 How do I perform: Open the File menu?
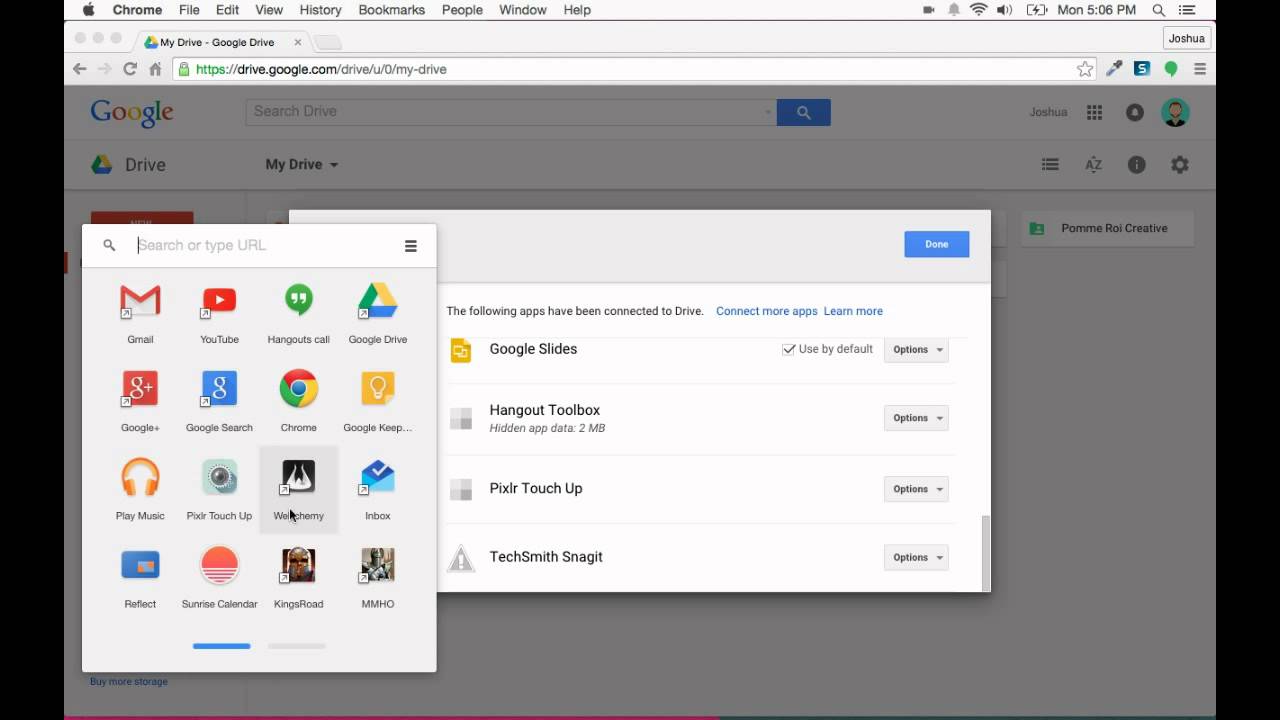pos(189,10)
